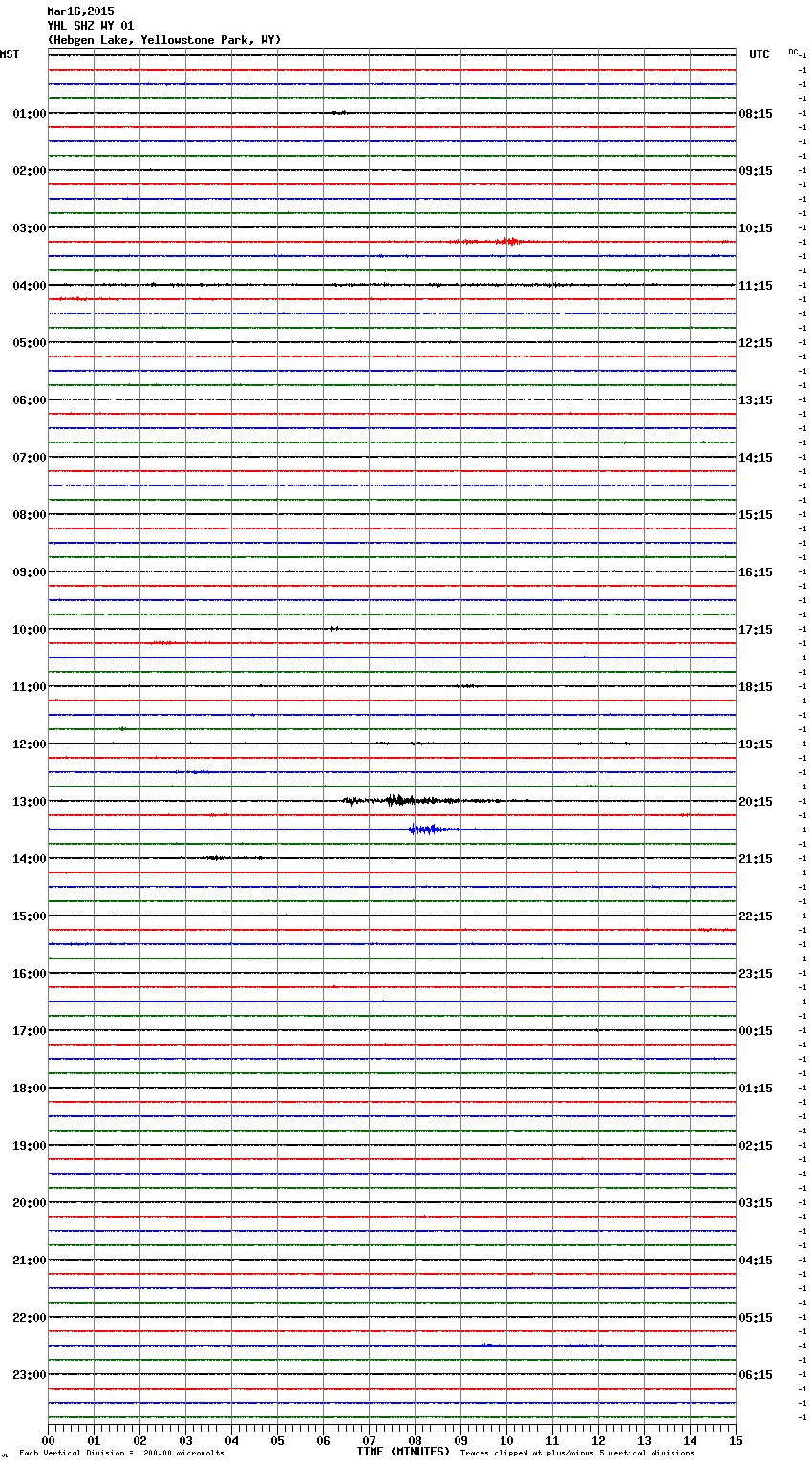Click the 08 minute tick on the bottom axis
This screenshot has width=812, height=1466.
[x=415, y=1440]
